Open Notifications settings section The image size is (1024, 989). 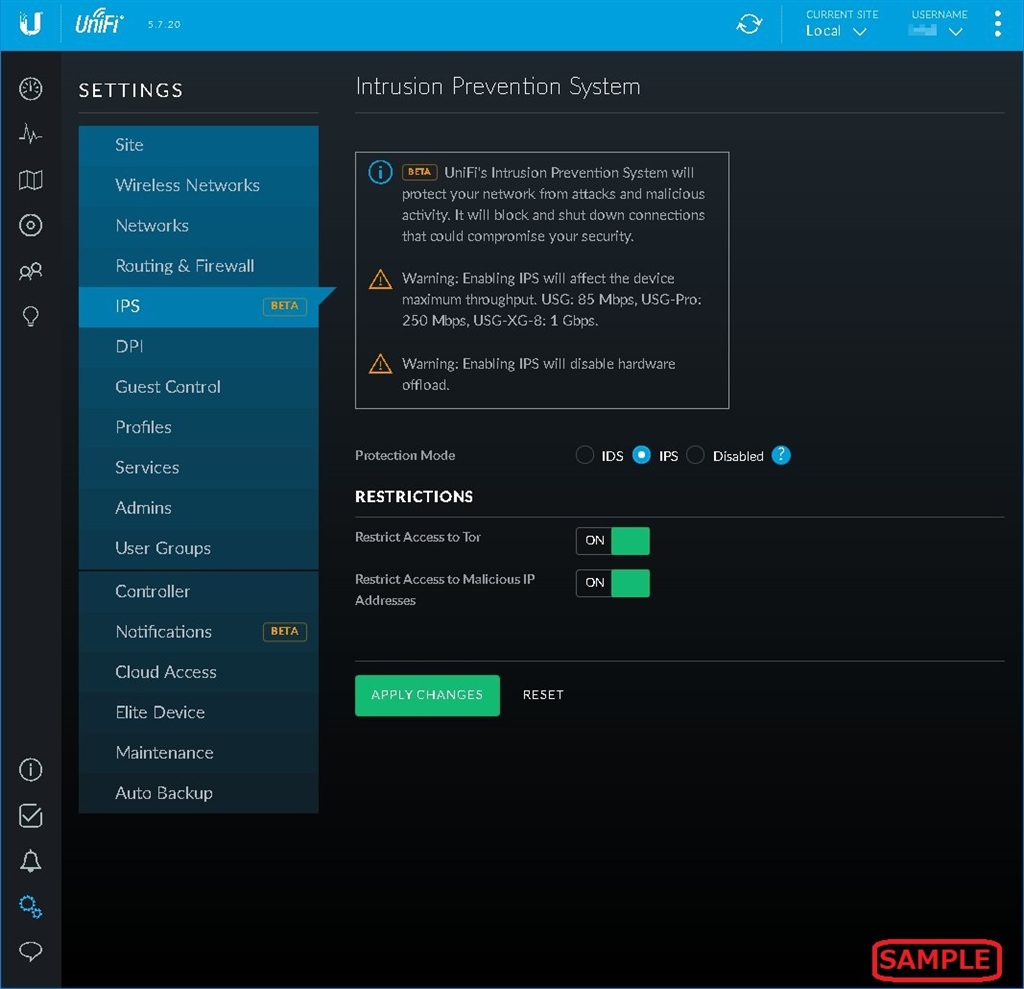[199, 632]
